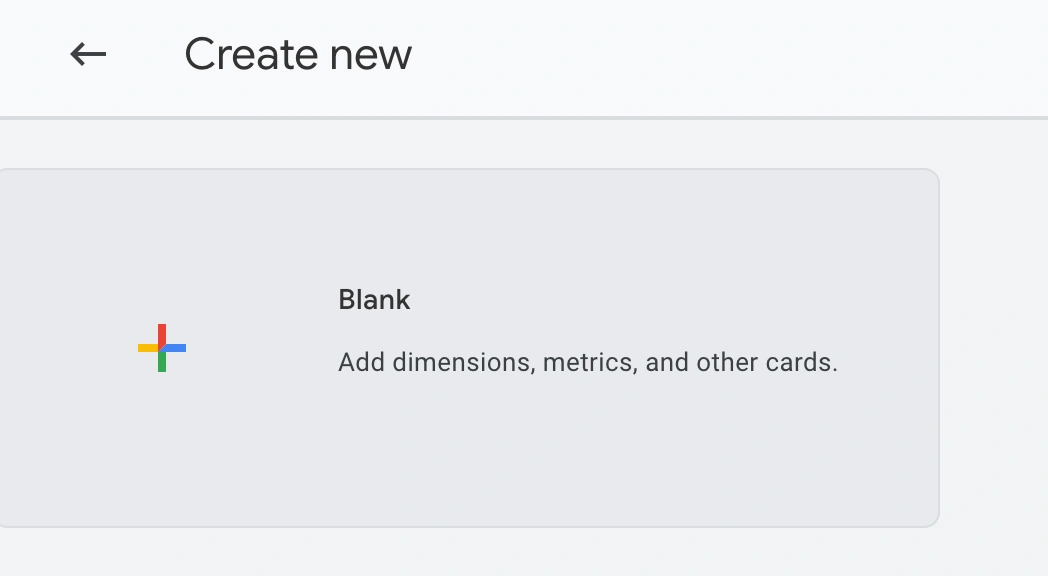Click 'other cards' in Blank description
This screenshot has height=576, width=1048.
click(767, 362)
